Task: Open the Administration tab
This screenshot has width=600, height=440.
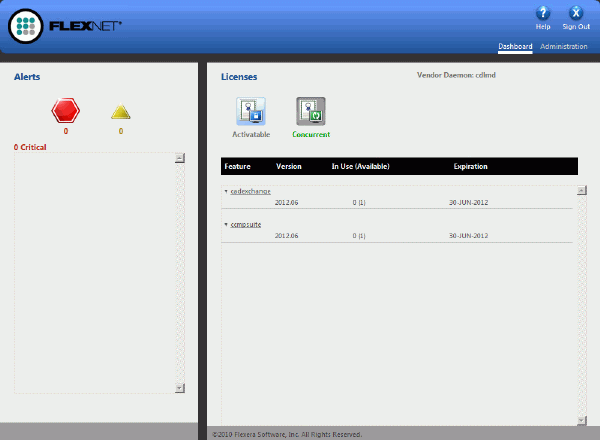Action: [564, 46]
